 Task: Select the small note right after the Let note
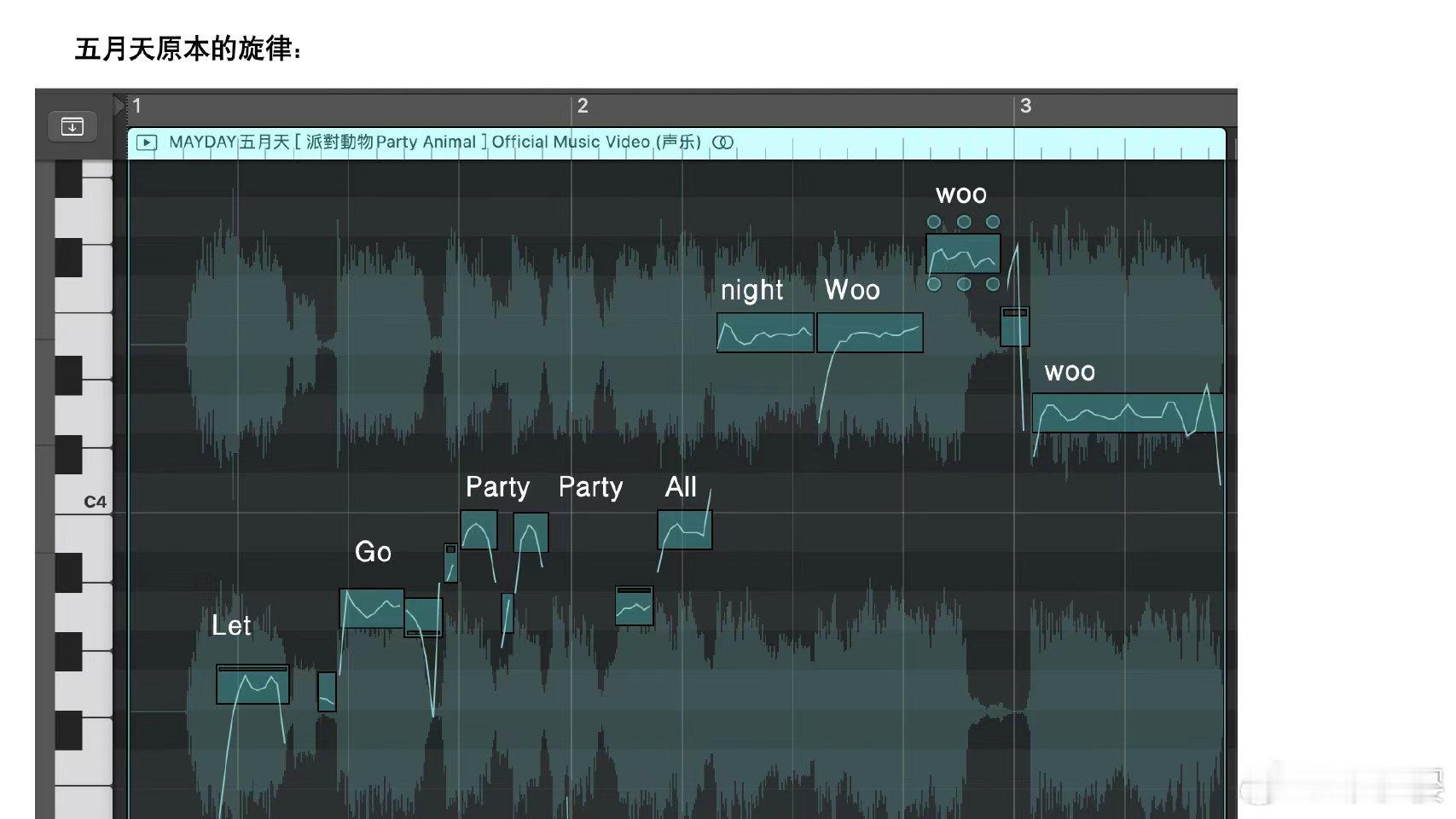(327, 692)
